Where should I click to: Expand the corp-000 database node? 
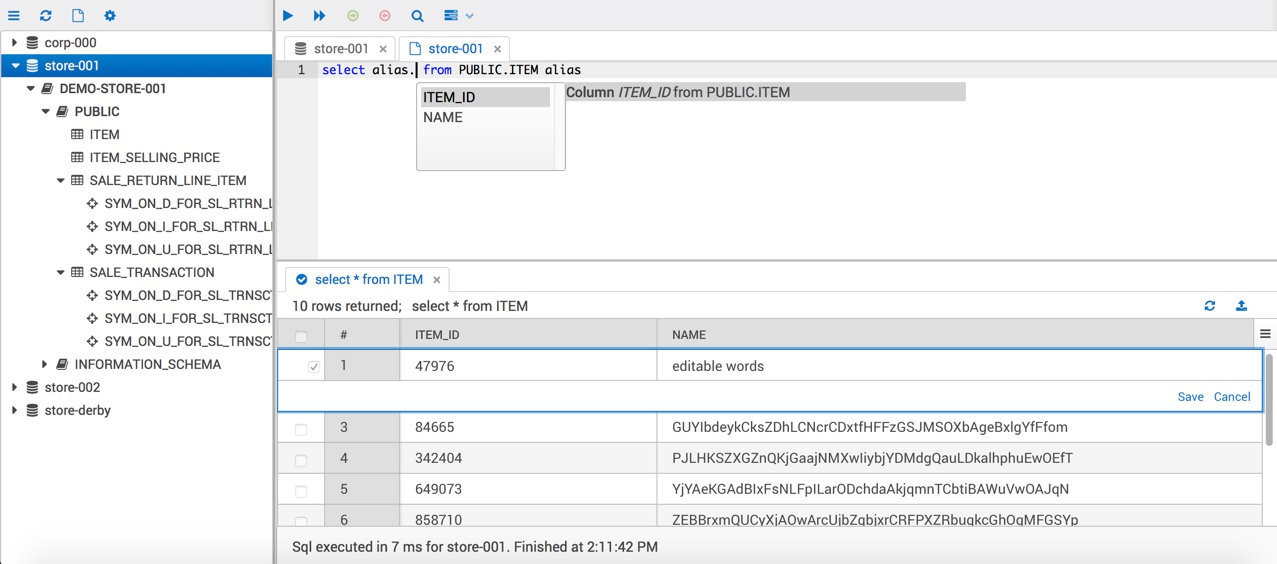point(15,43)
